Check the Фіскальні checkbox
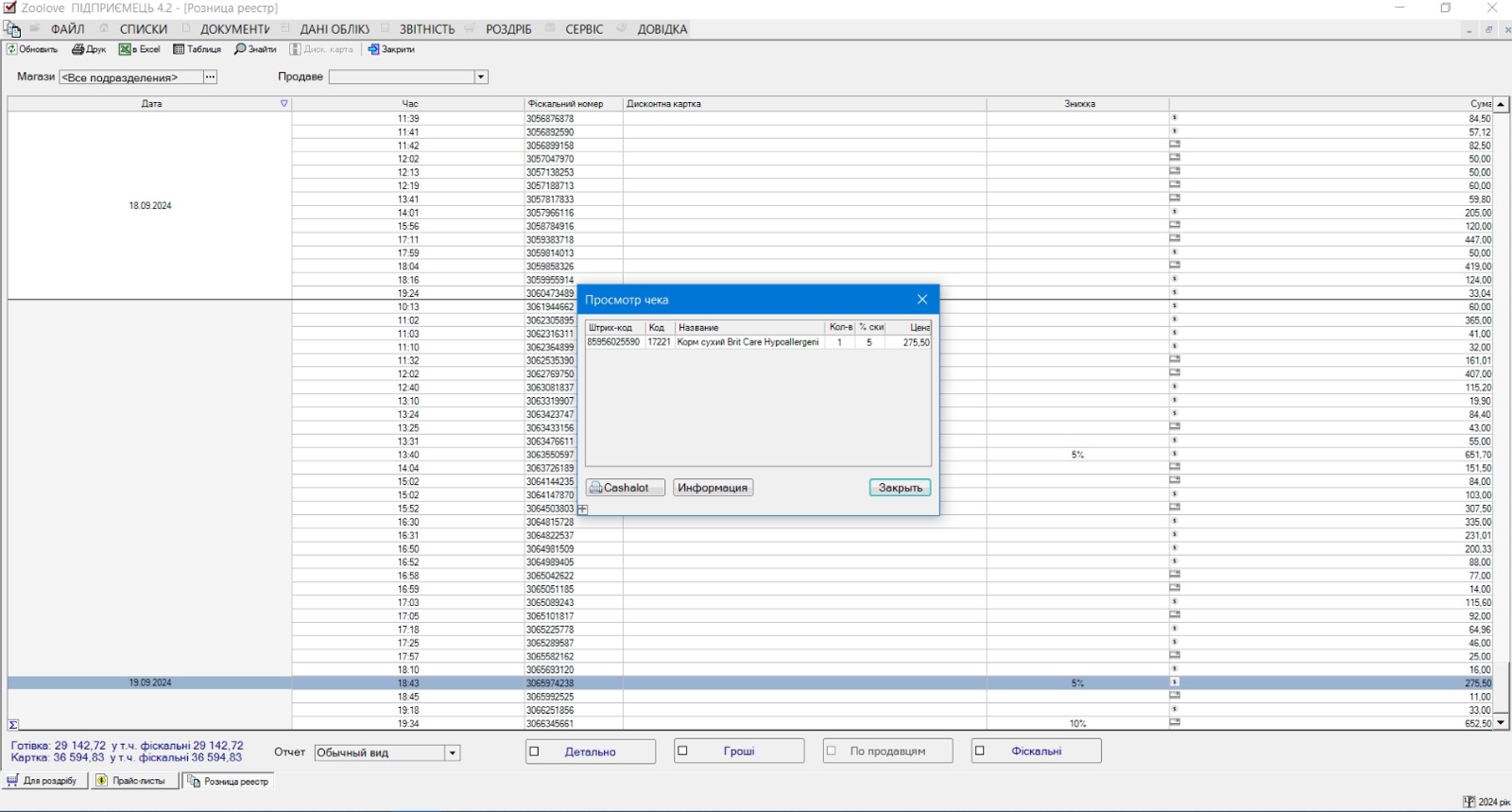Image resolution: width=1512 pixels, height=812 pixels. [x=980, y=752]
